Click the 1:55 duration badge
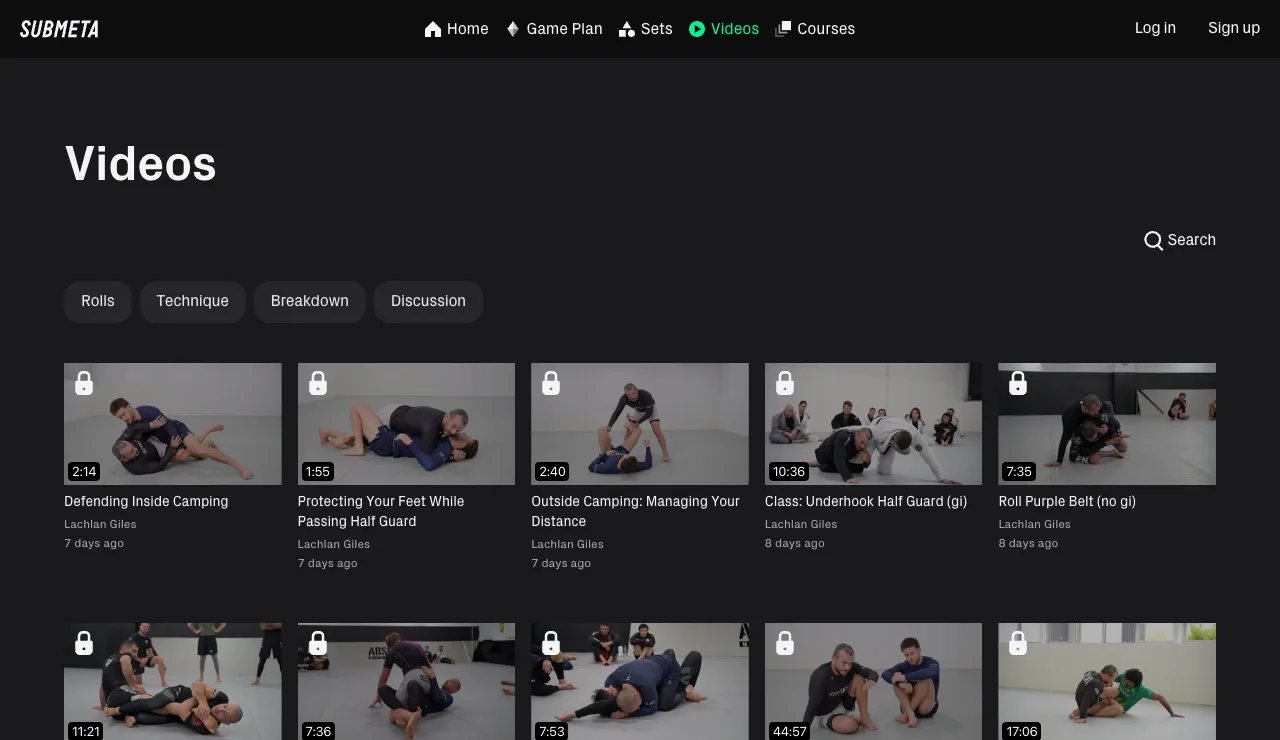The image size is (1280, 740). tap(318, 471)
